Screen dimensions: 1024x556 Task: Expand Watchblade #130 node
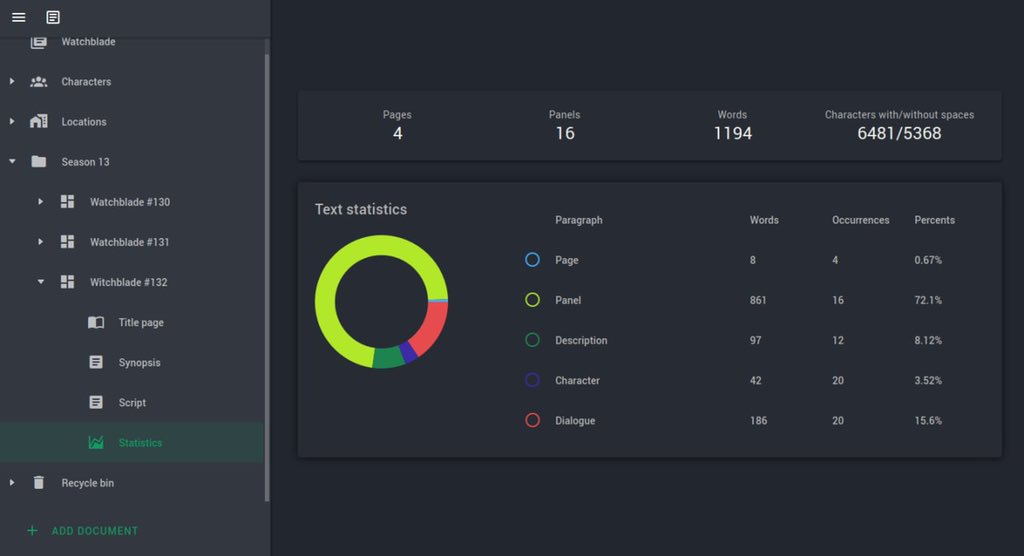[x=40, y=202]
